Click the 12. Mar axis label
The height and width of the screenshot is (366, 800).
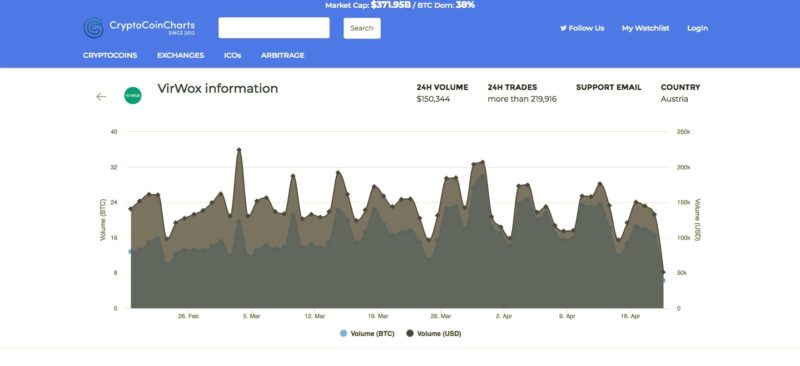point(315,316)
